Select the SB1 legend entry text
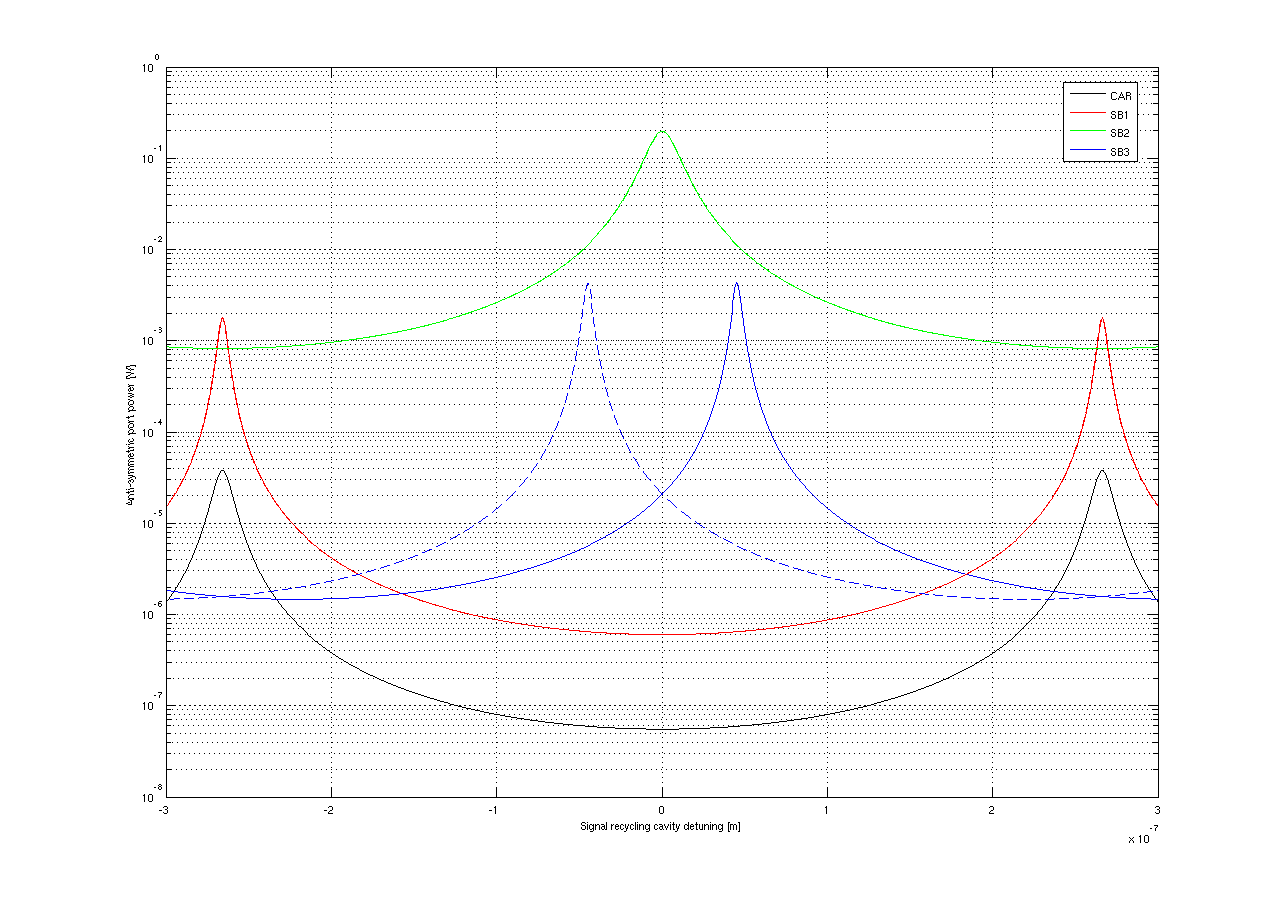The width and height of the screenshot is (1280, 897). (x=1120, y=115)
